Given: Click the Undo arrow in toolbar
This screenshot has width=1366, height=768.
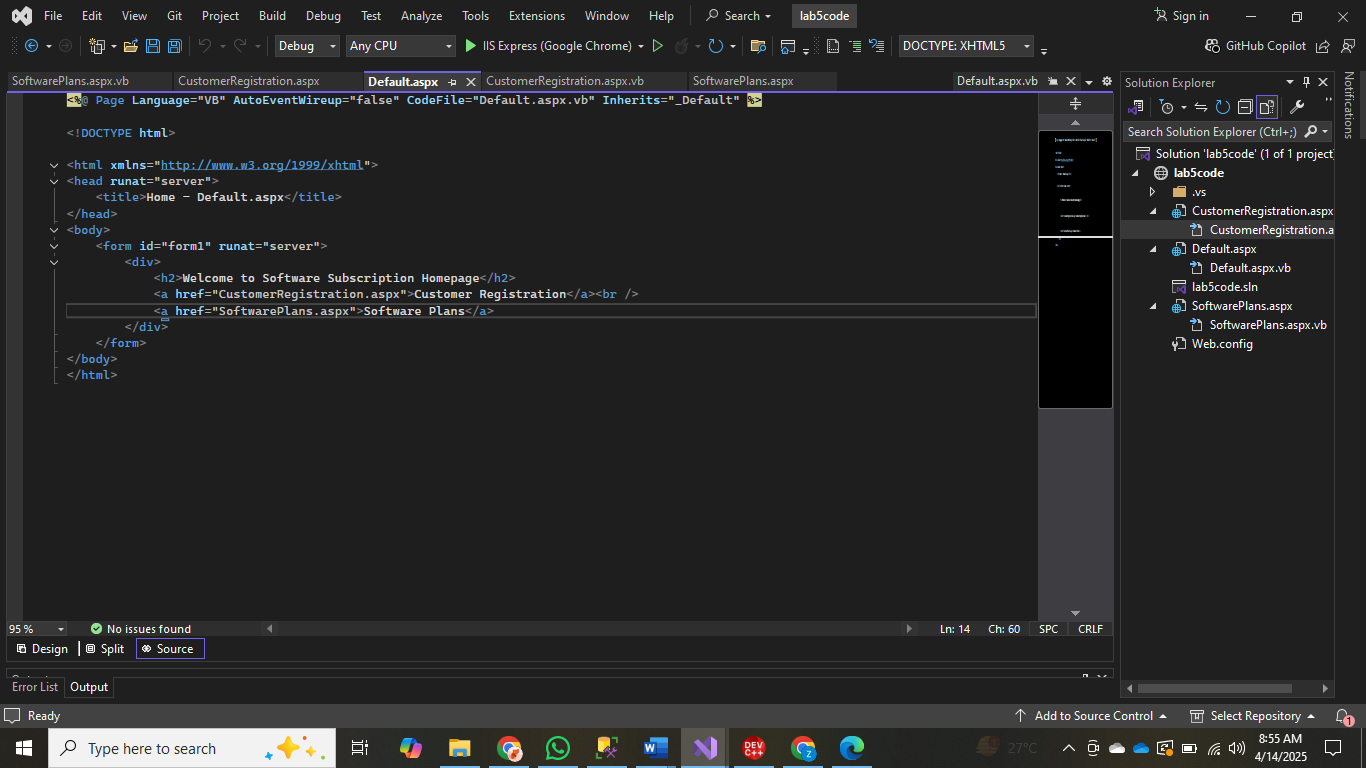Looking at the screenshot, I should click(x=205, y=46).
